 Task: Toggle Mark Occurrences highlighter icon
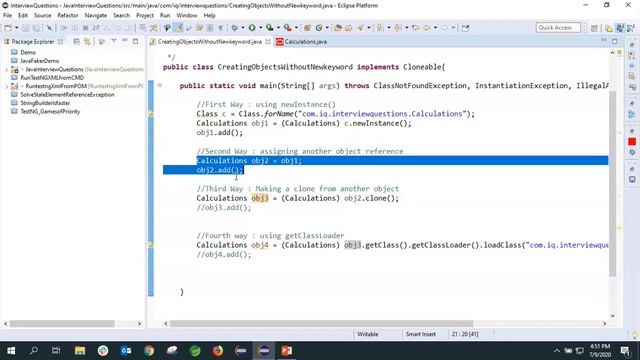coord(179,28)
